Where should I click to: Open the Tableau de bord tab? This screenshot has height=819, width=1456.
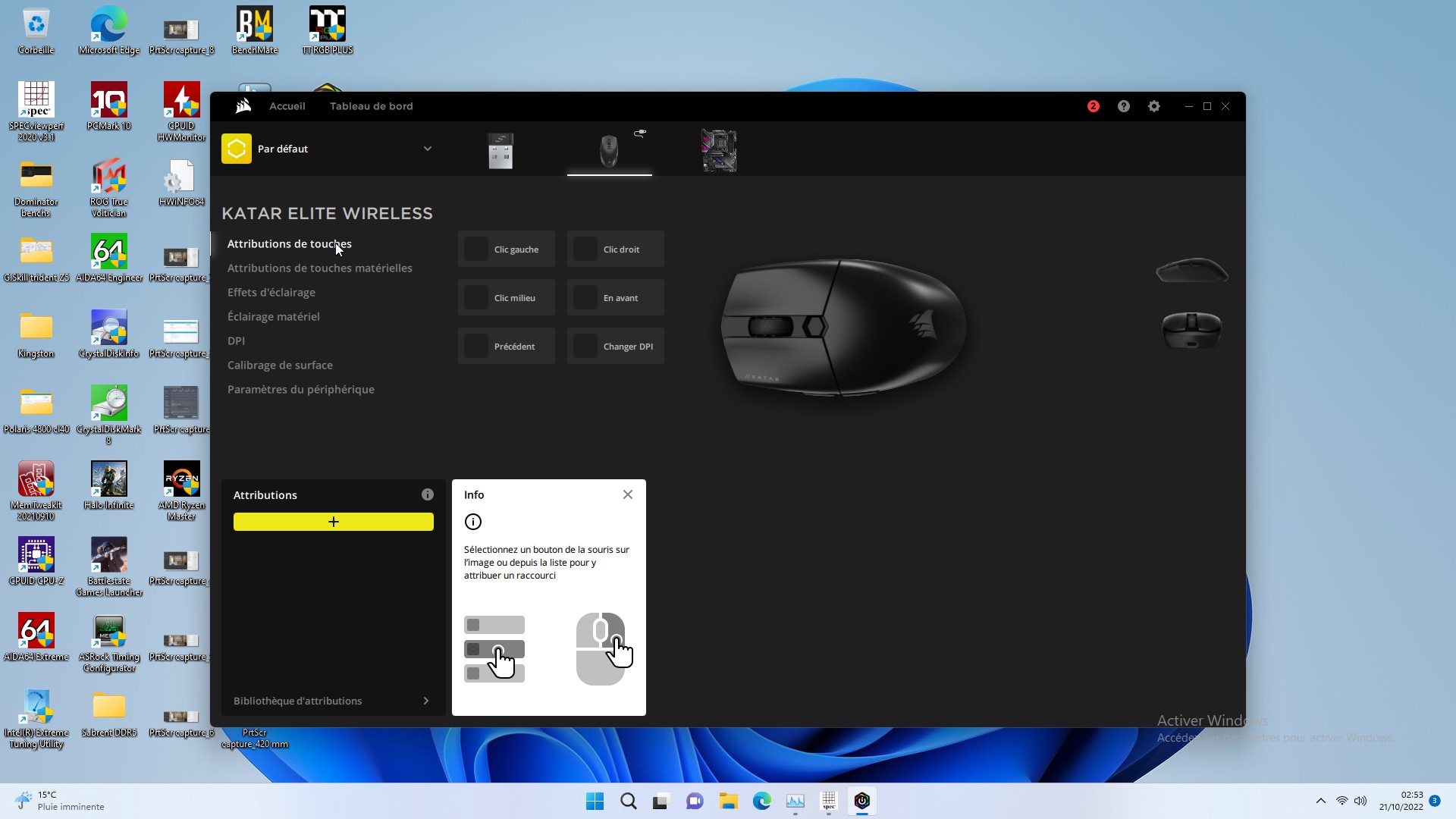coord(372,106)
